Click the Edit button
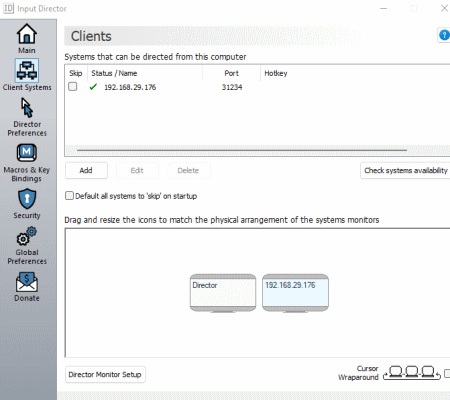Viewport: 450px width, 400px height. click(137, 171)
